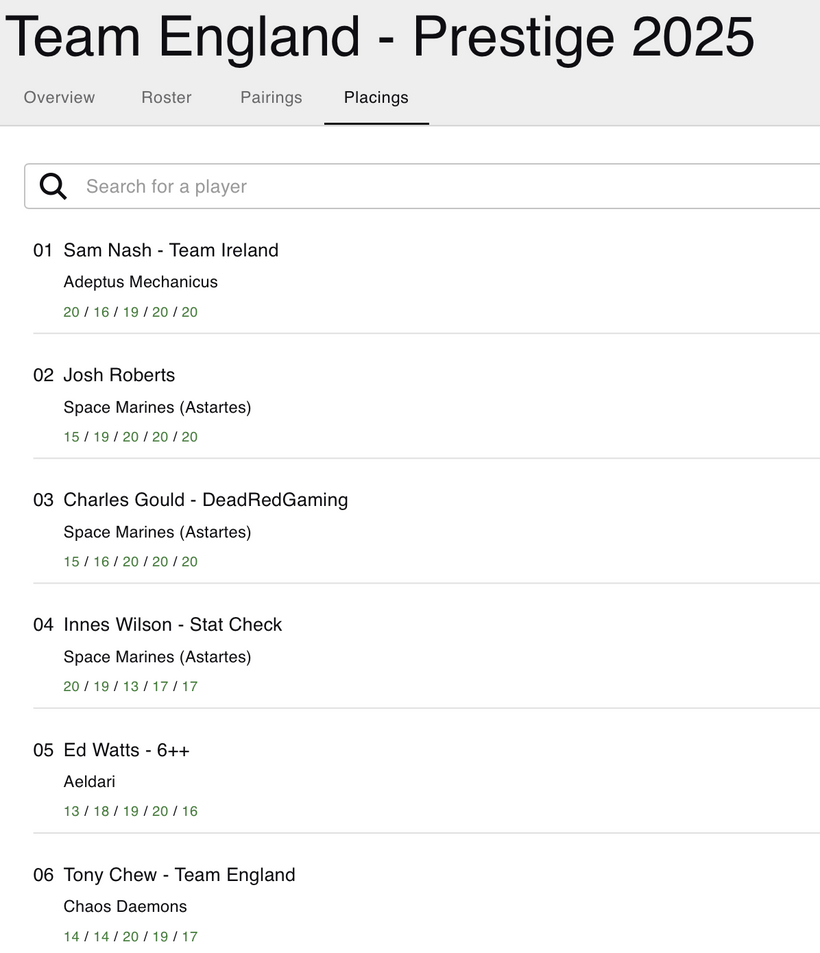Open Josh Roberts player entry

click(119, 375)
